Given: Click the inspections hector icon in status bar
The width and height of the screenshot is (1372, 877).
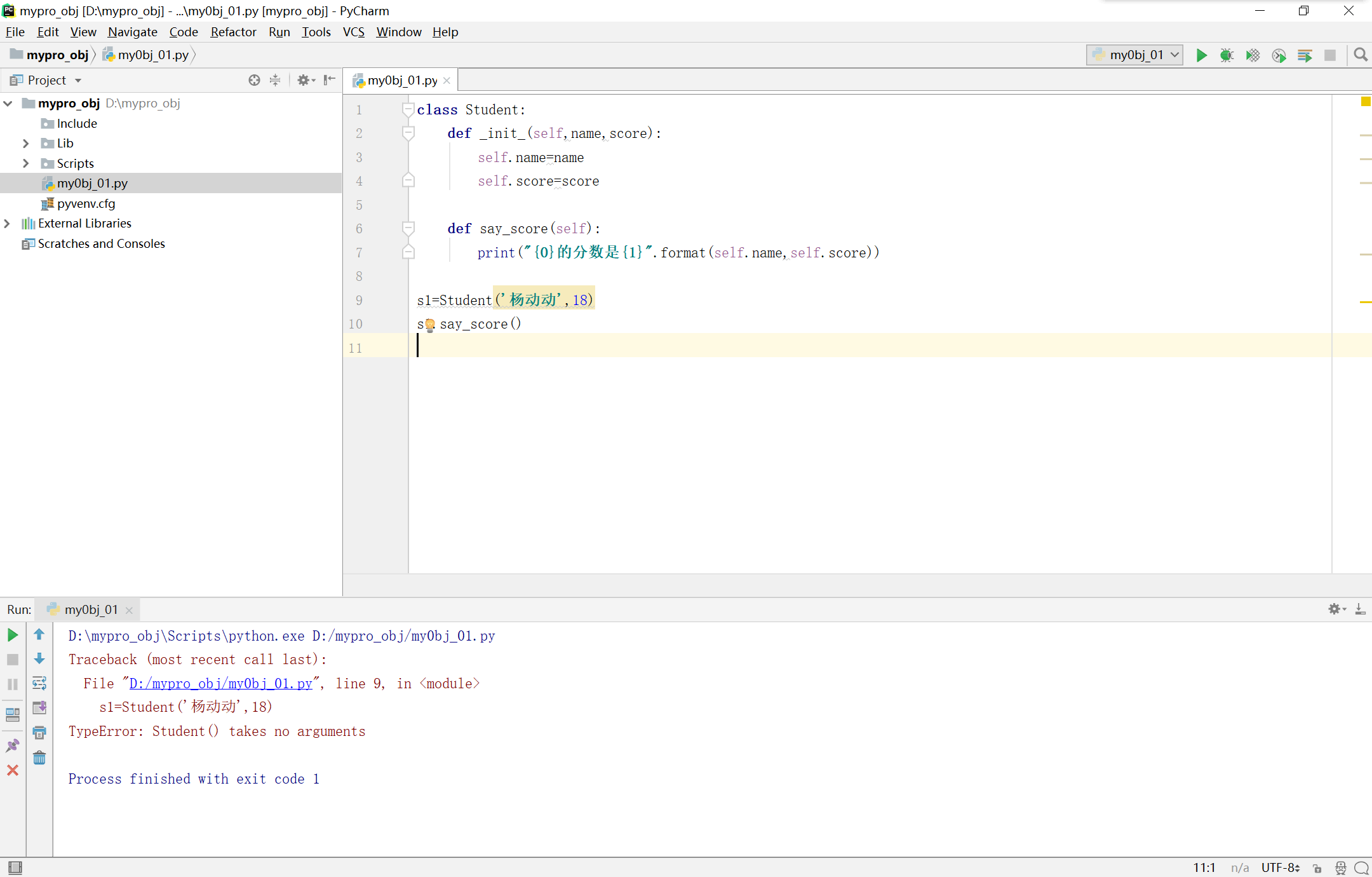Looking at the screenshot, I should (x=1341, y=868).
